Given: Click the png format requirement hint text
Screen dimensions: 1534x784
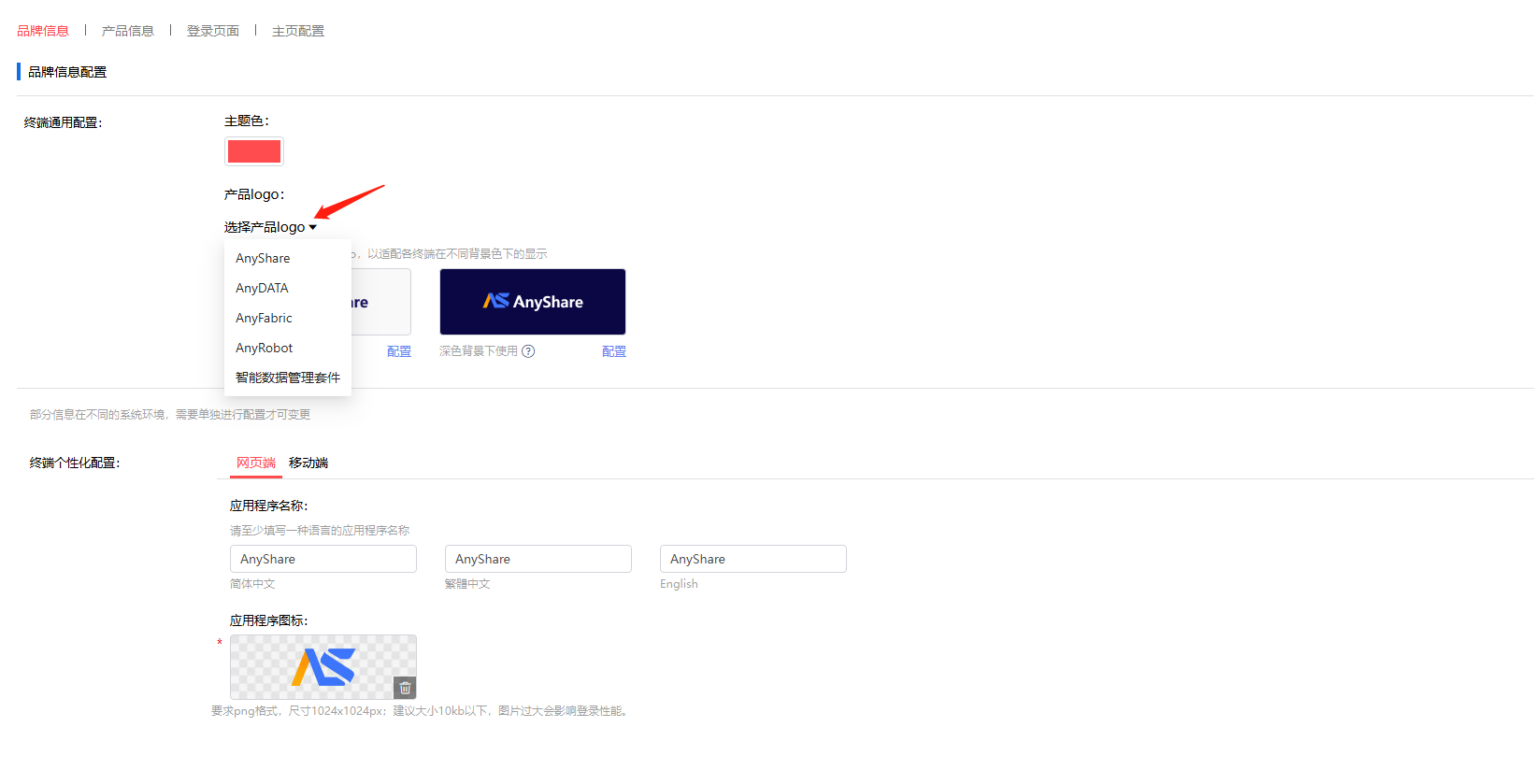Looking at the screenshot, I should (x=422, y=711).
